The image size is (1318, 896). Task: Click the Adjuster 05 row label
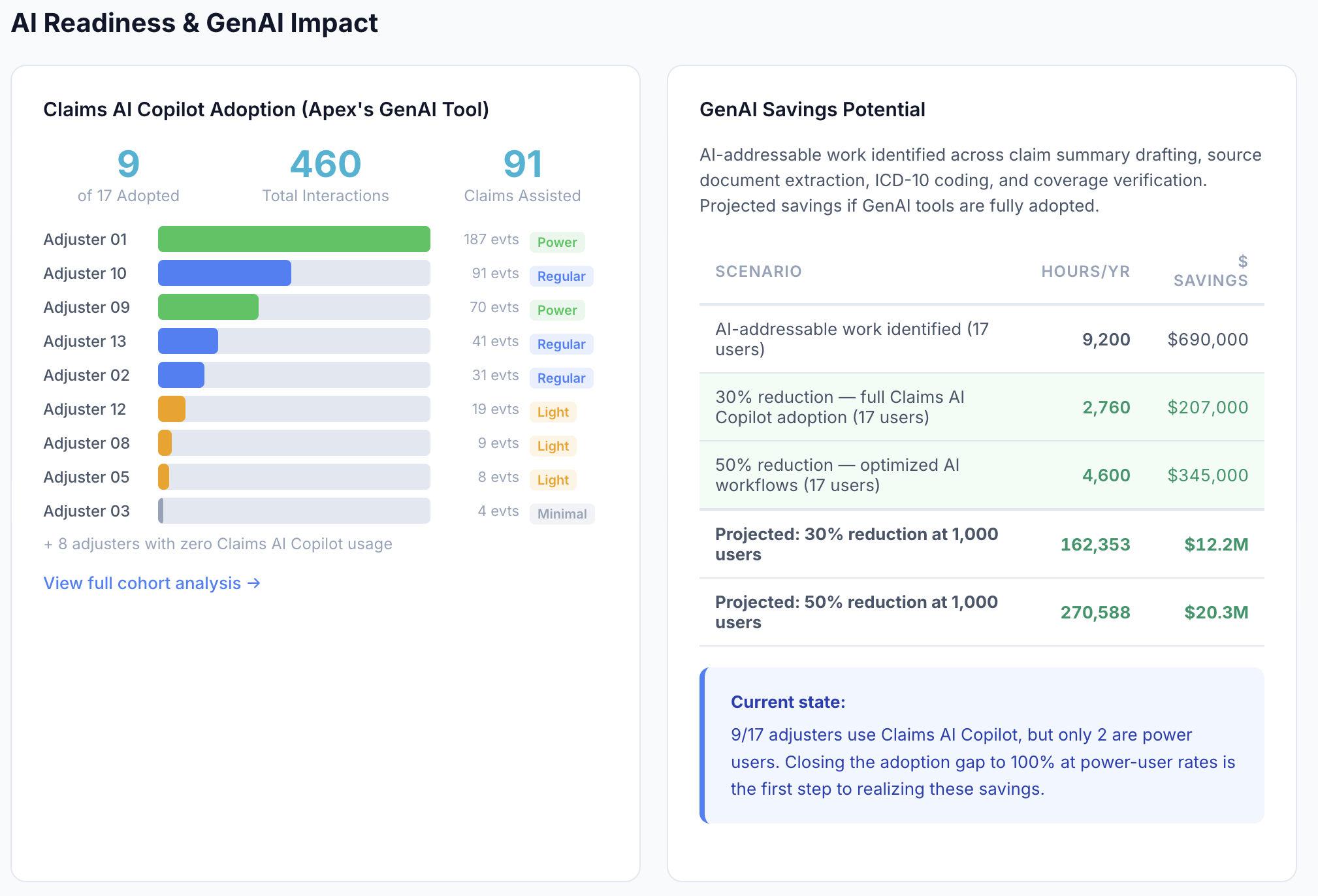click(85, 477)
